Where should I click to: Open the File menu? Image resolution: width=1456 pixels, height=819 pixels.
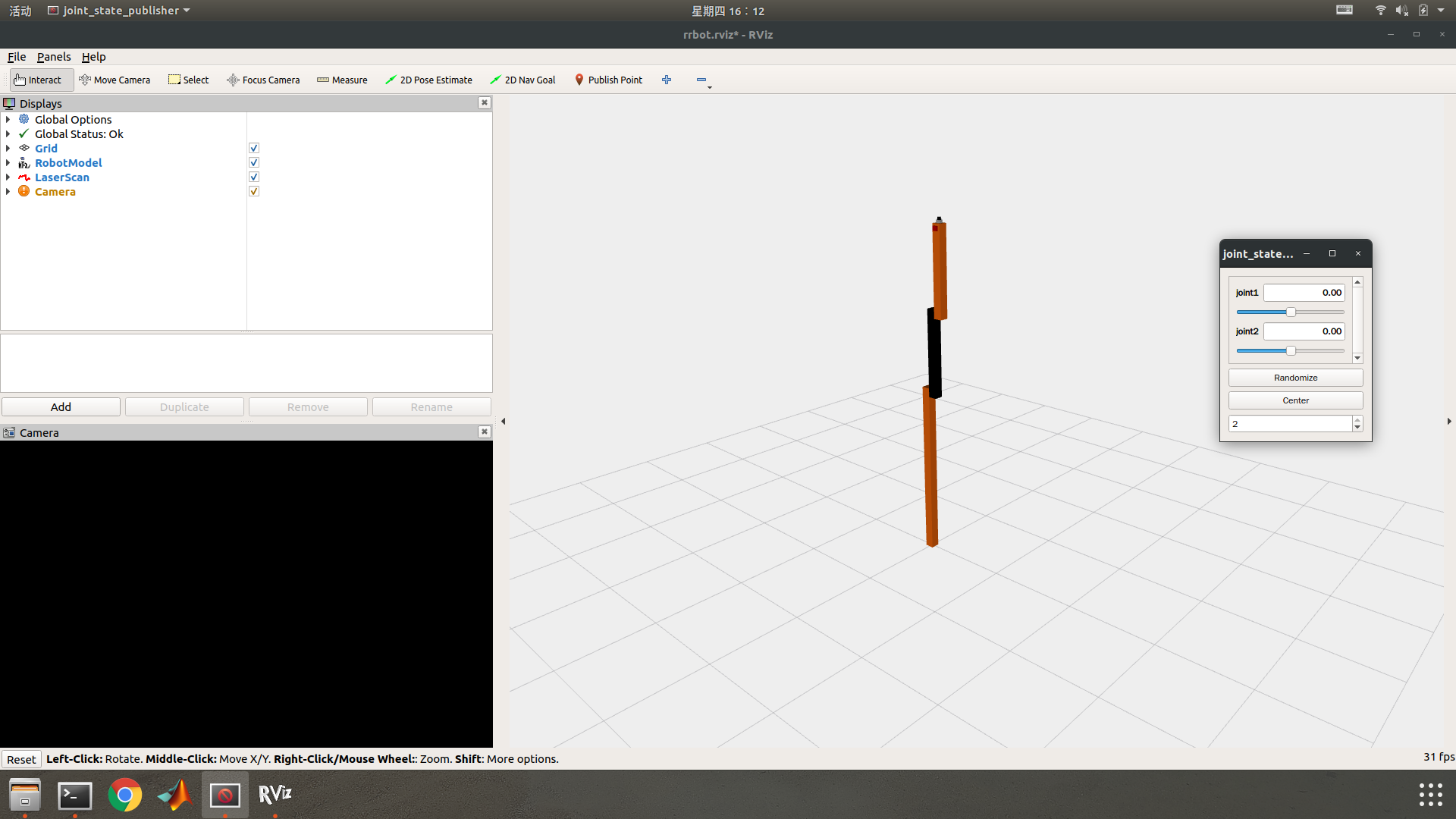click(x=17, y=57)
